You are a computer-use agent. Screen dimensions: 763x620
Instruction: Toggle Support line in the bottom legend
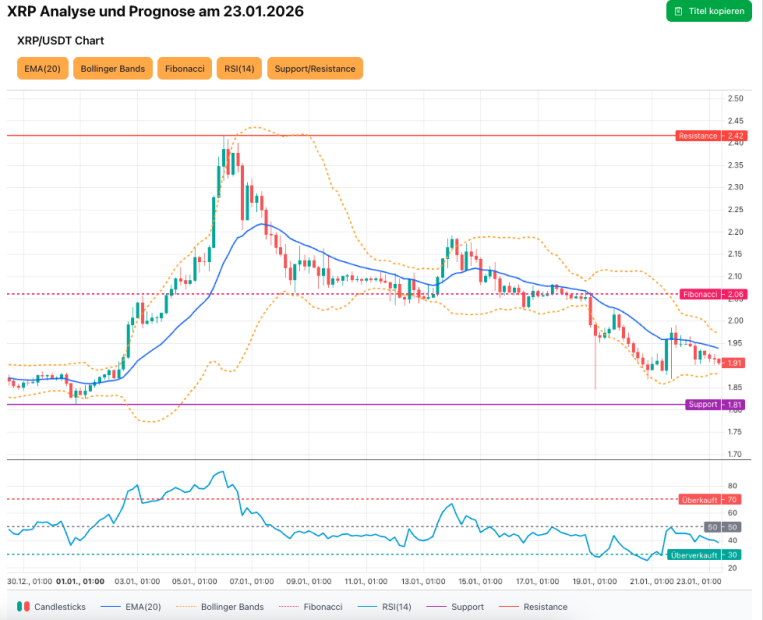click(x=455, y=607)
